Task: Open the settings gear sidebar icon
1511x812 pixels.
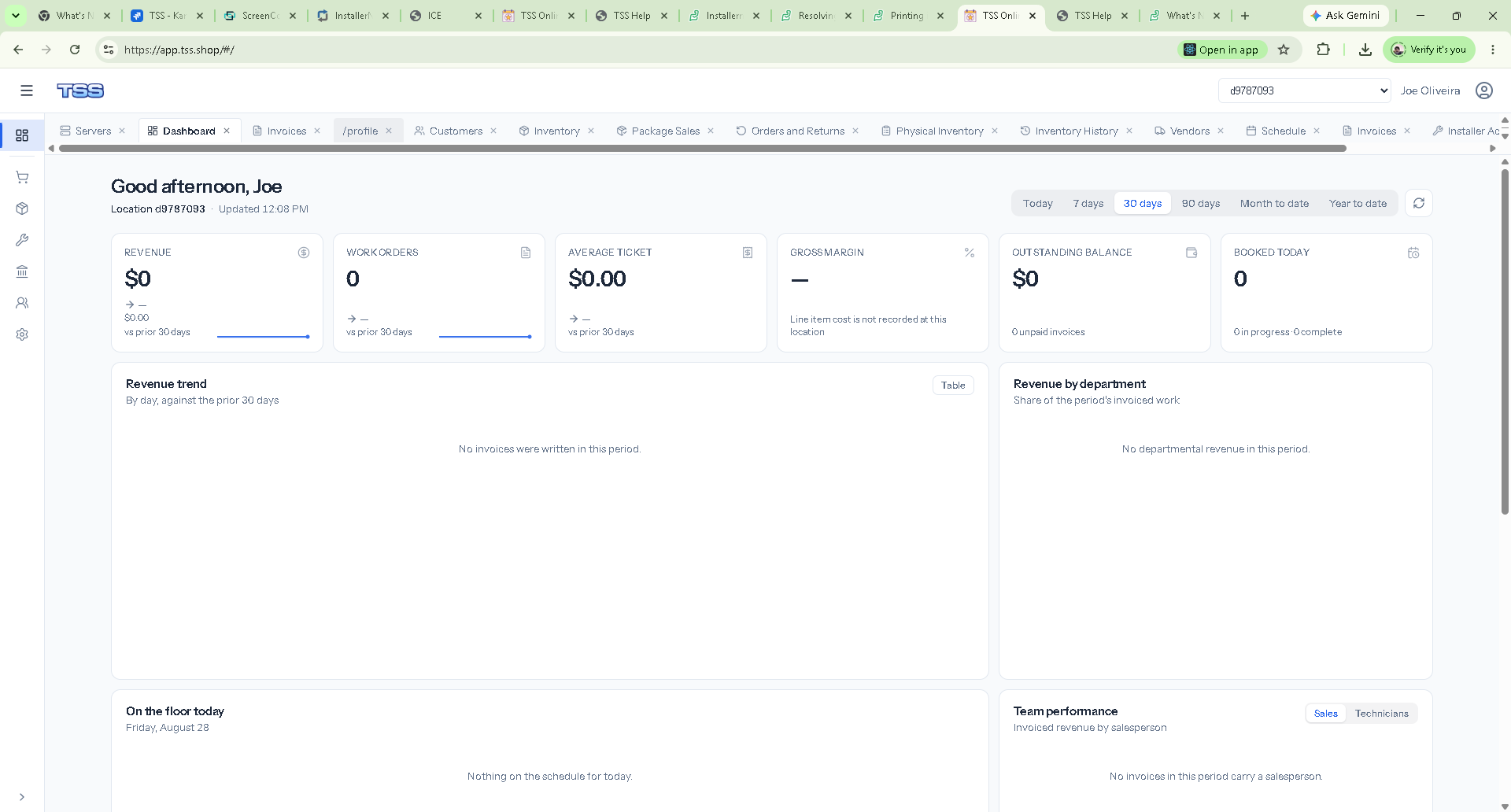Action: coord(22,334)
